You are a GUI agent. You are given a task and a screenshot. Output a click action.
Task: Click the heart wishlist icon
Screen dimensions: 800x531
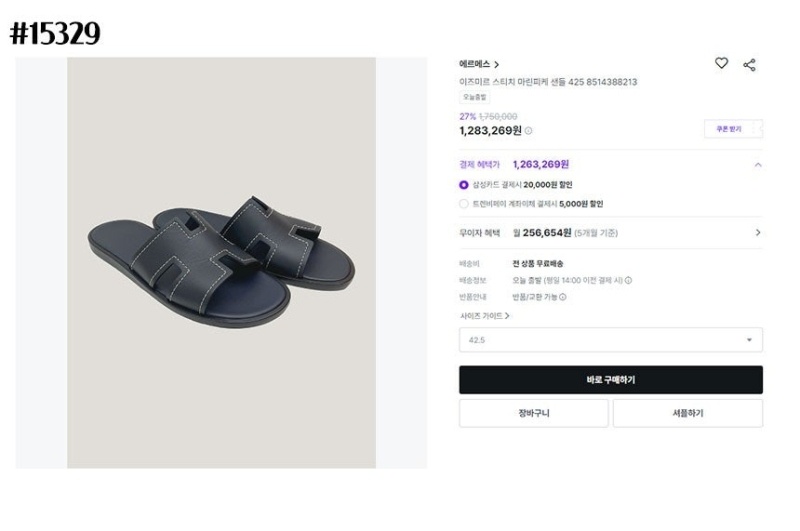click(721, 64)
